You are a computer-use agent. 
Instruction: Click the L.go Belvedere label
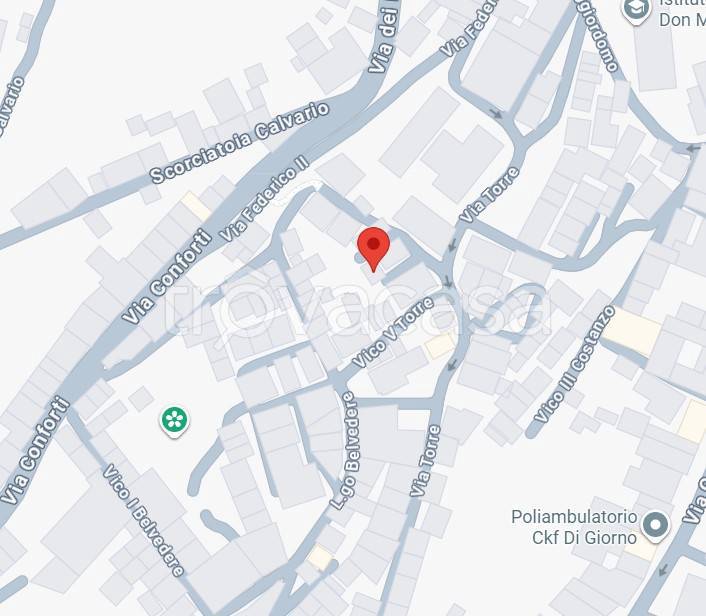click(345, 451)
